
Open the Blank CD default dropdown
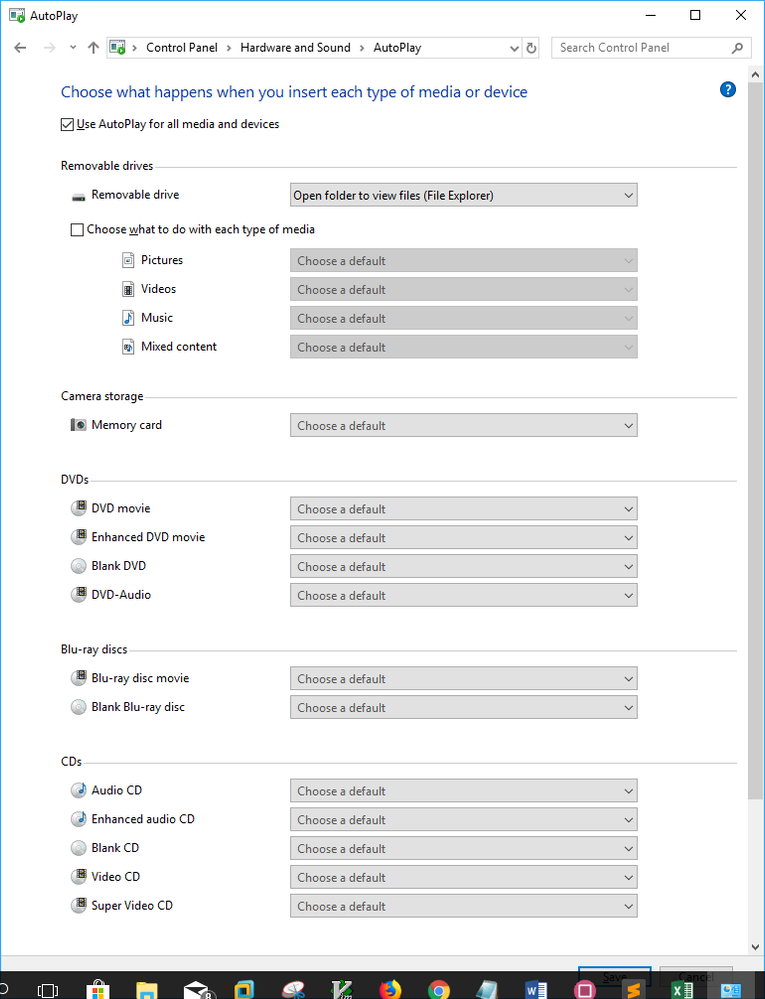(x=464, y=849)
